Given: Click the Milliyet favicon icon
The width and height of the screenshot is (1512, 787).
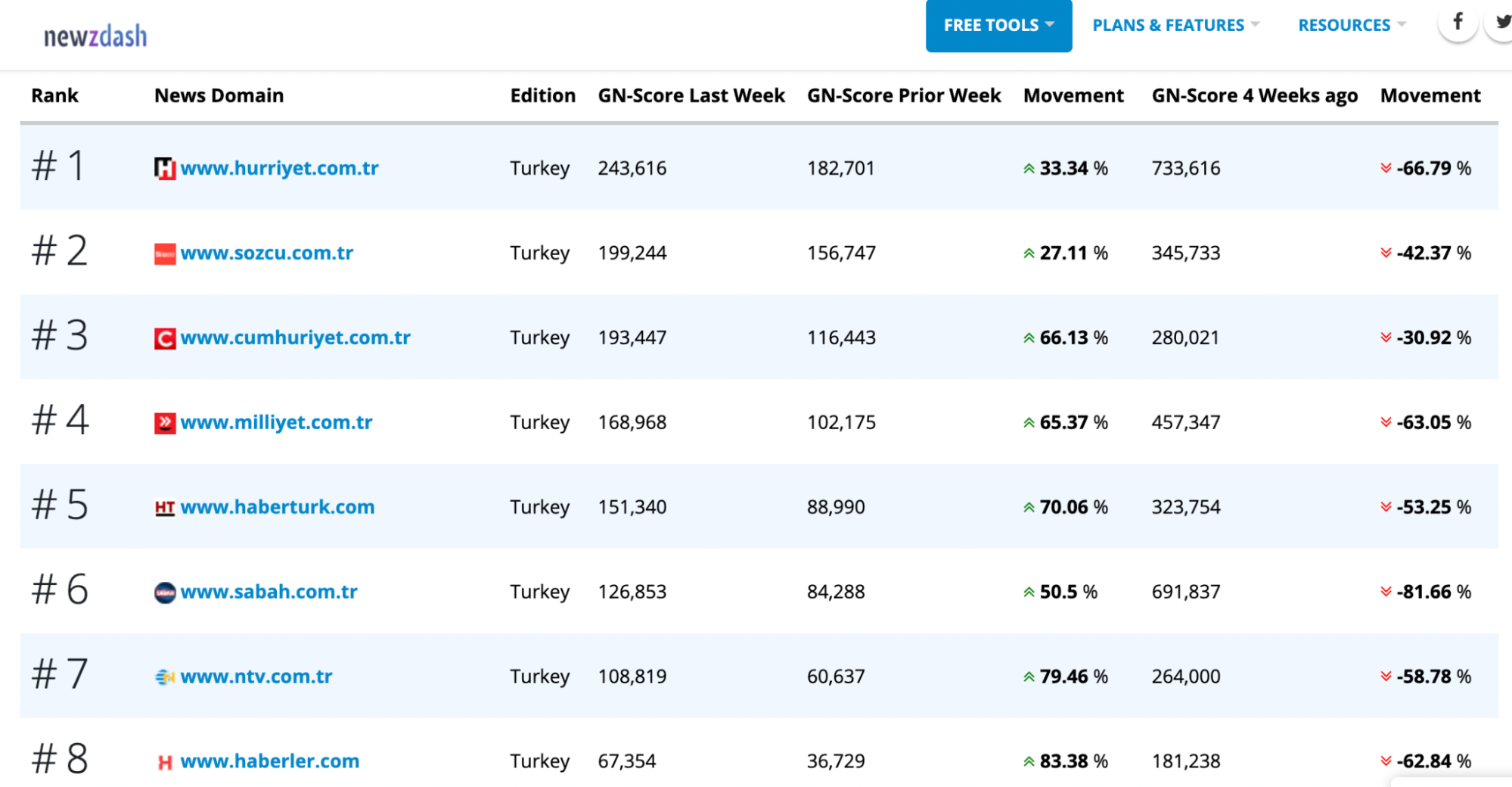Looking at the screenshot, I should (x=165, y=423).
